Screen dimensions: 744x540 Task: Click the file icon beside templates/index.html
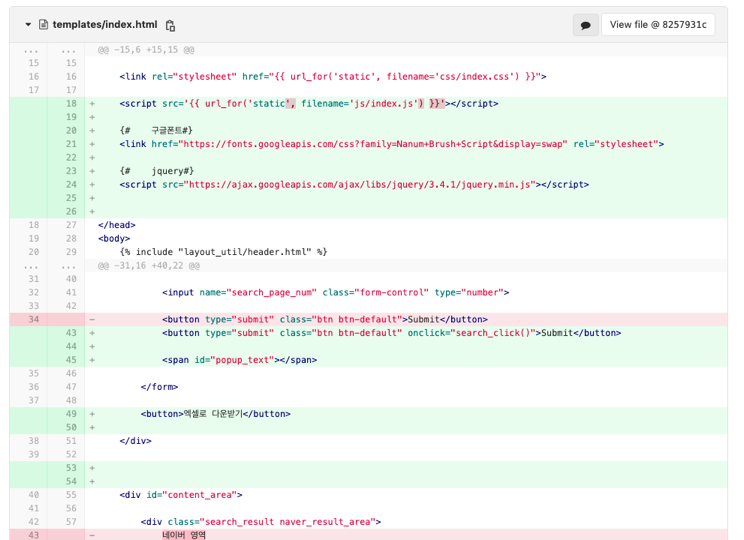43,25
